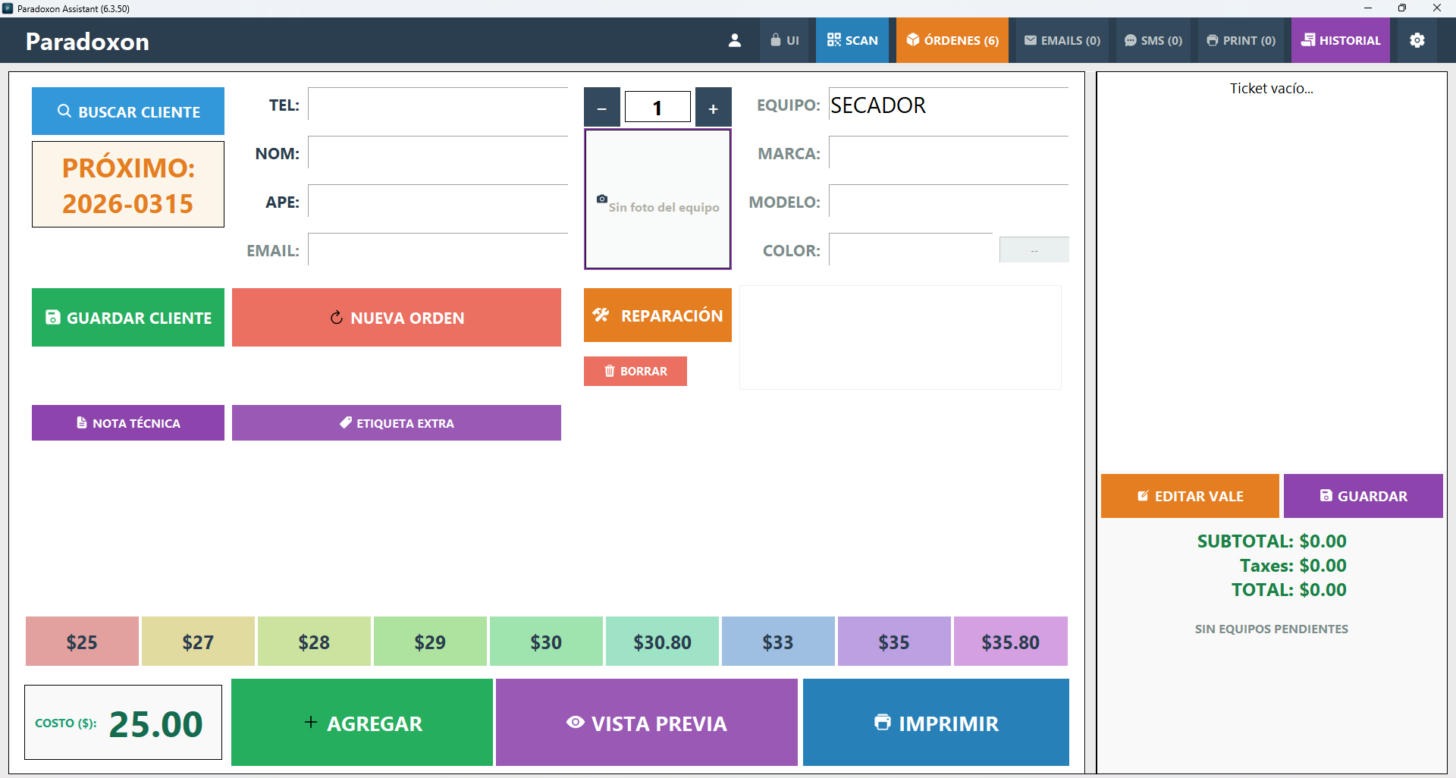Focus the APE input field
The image size is (1456, 778).
(x=438, y=201)
